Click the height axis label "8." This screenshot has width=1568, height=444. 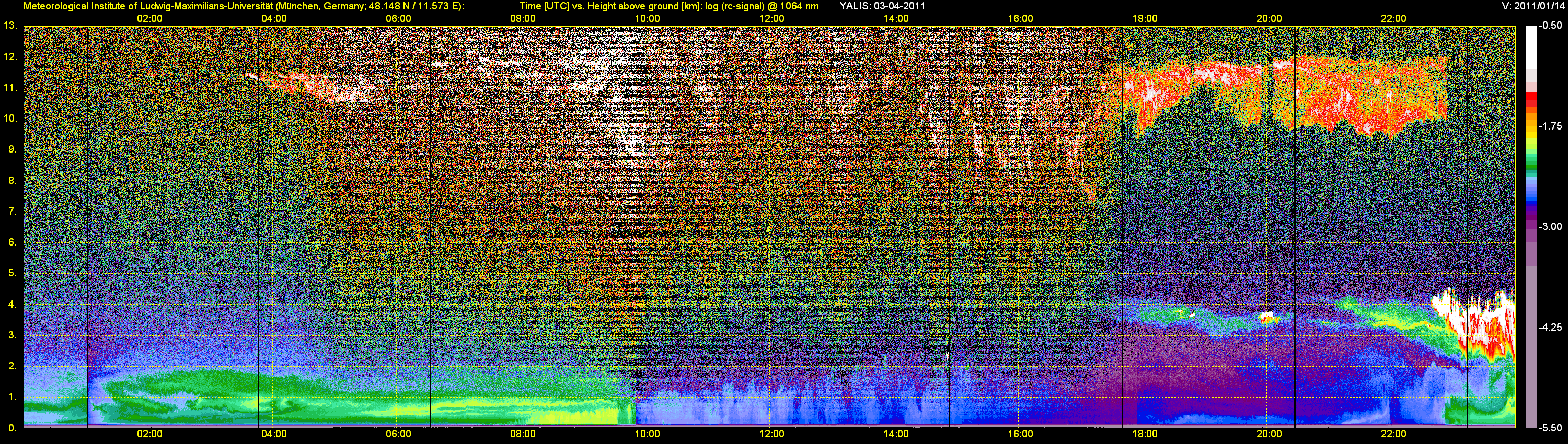[12, 181]
